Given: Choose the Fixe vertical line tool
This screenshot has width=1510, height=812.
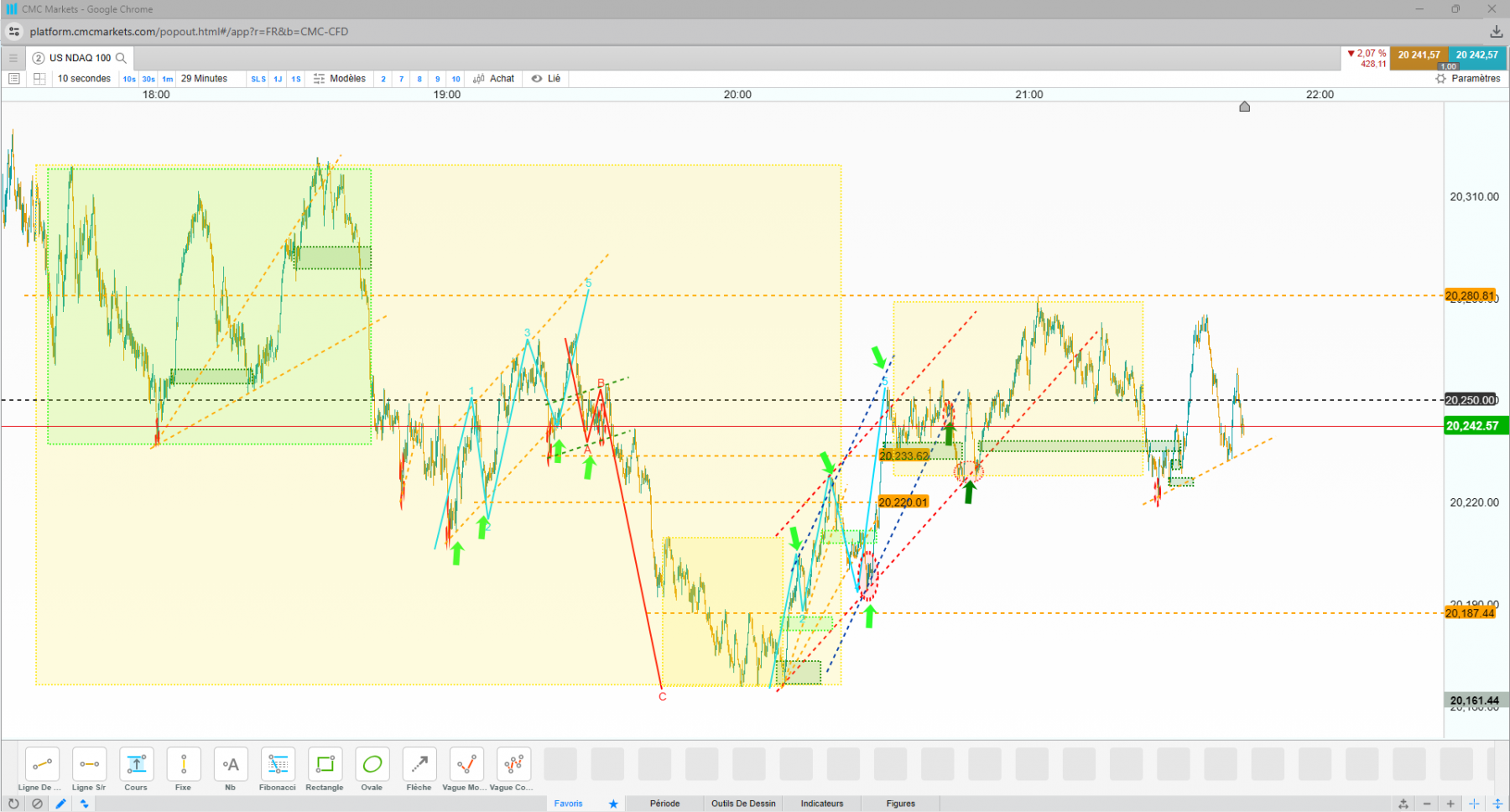Looking at the screenshot, I should pyautogui.click(x=183, y=769).
